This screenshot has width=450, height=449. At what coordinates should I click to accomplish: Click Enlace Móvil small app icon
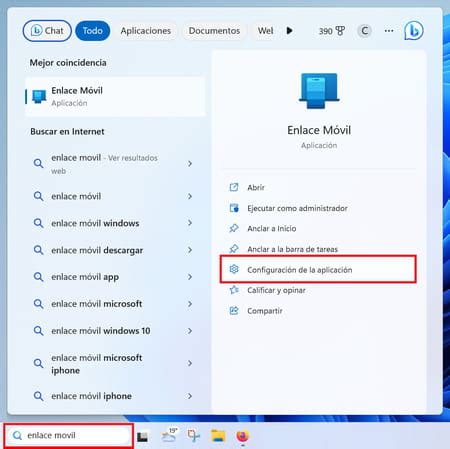pyautogui.click(x=39, y=97)
